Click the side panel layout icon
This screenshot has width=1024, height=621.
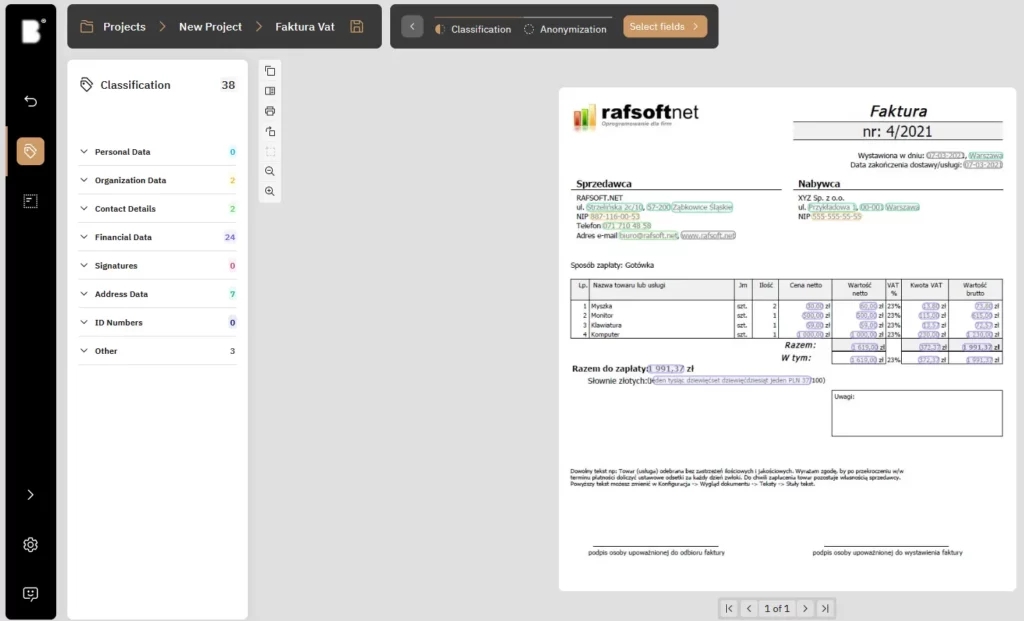270,91
